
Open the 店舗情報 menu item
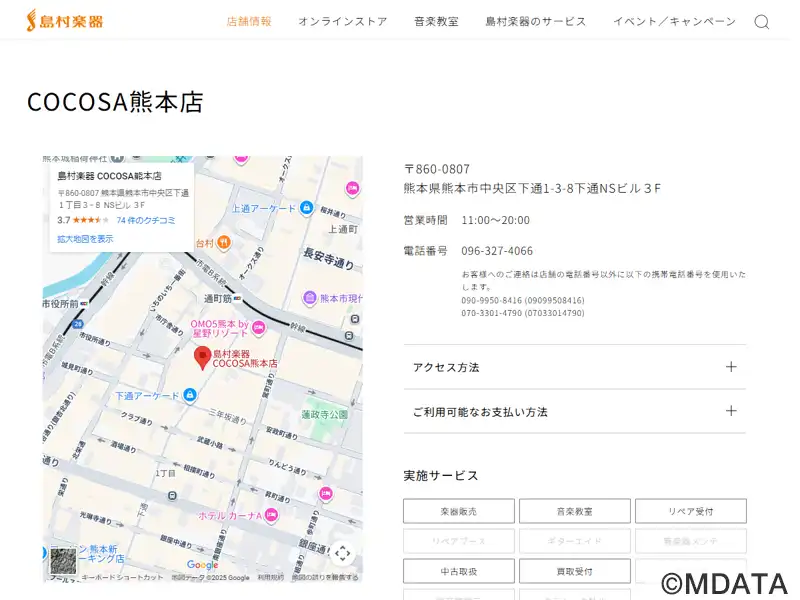click(x=249, y=21)
